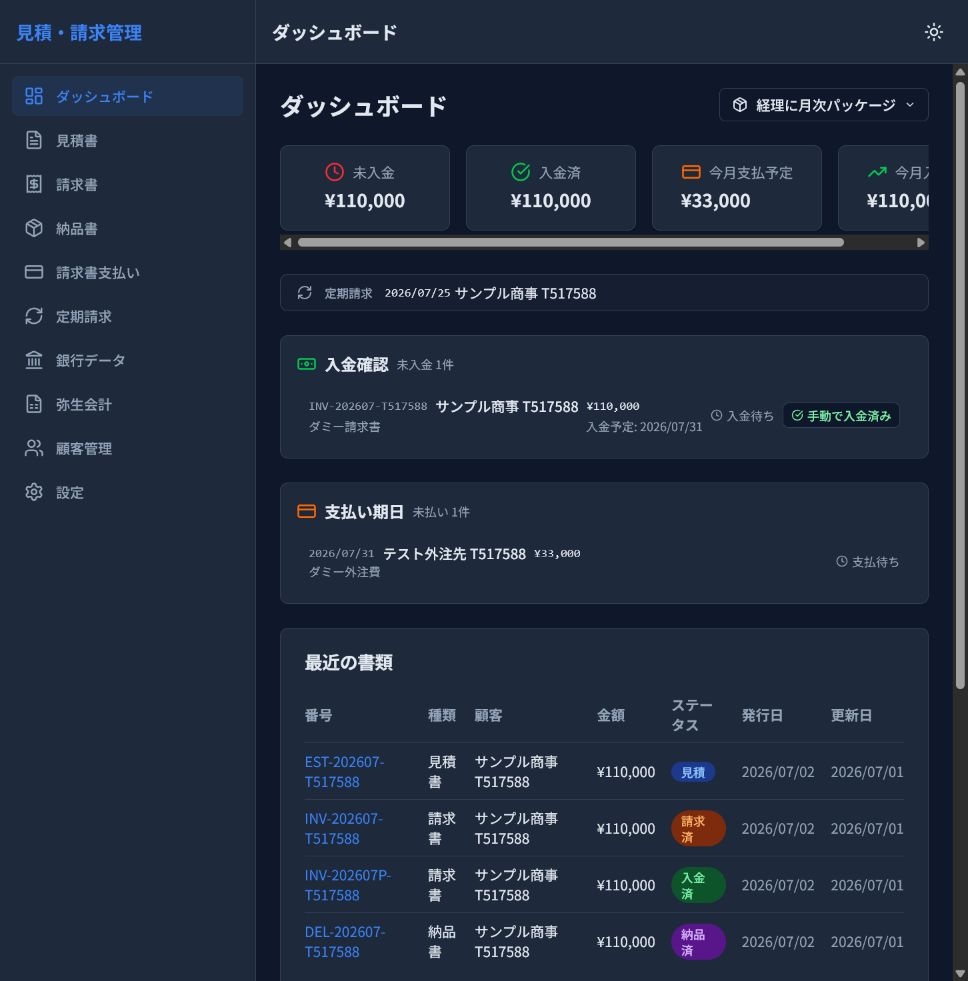Screen dimensions: 968x981
Task: Open 見積書 menu item
Action: (x=128, y=140)
